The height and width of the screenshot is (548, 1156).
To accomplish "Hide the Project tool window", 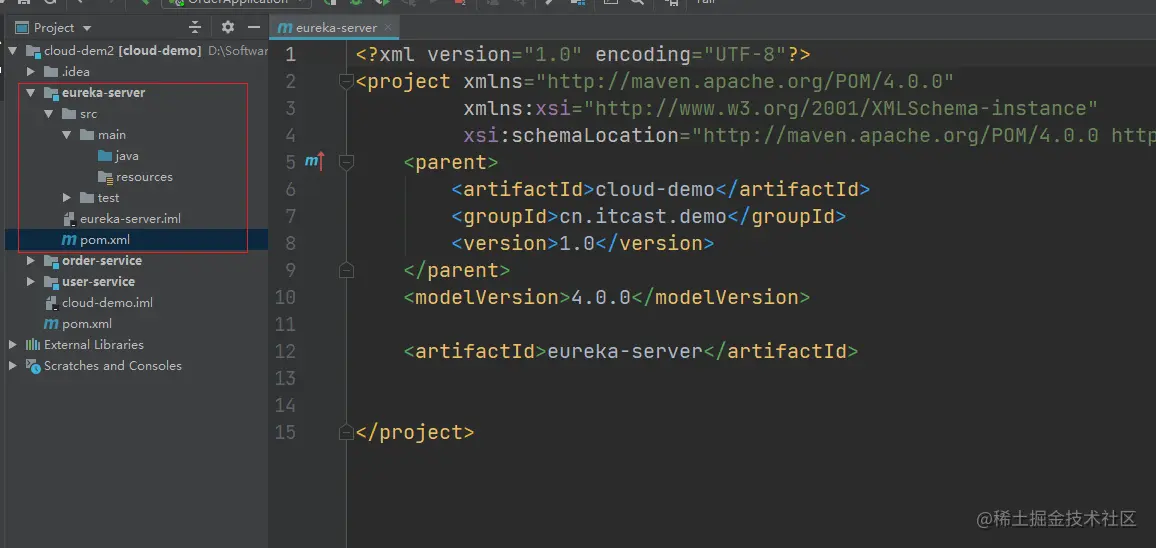I will 254,27.
